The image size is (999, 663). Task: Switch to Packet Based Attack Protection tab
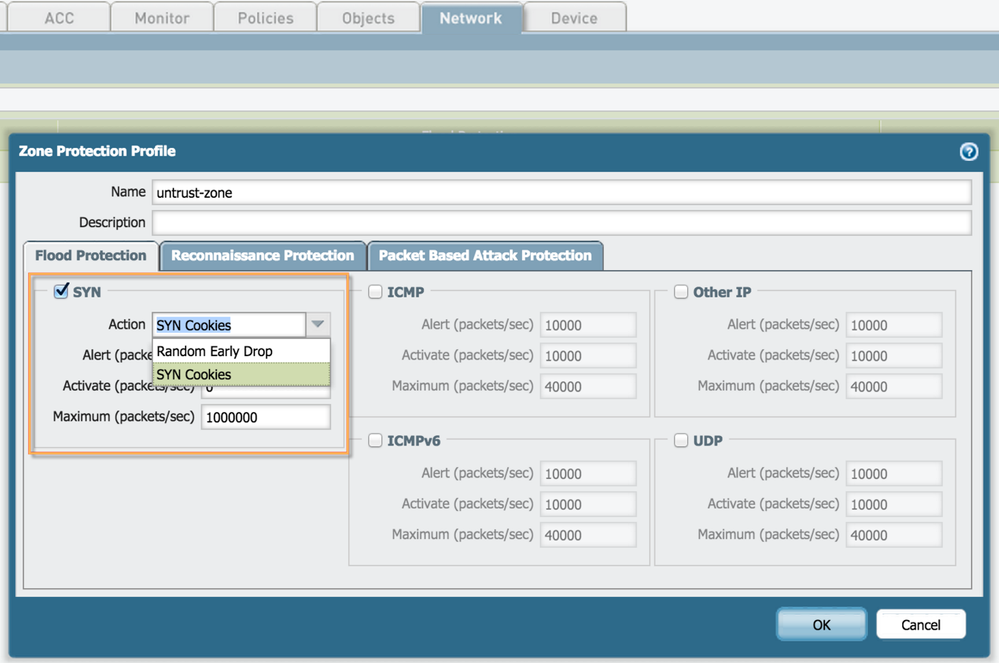[x=485, y=255]
